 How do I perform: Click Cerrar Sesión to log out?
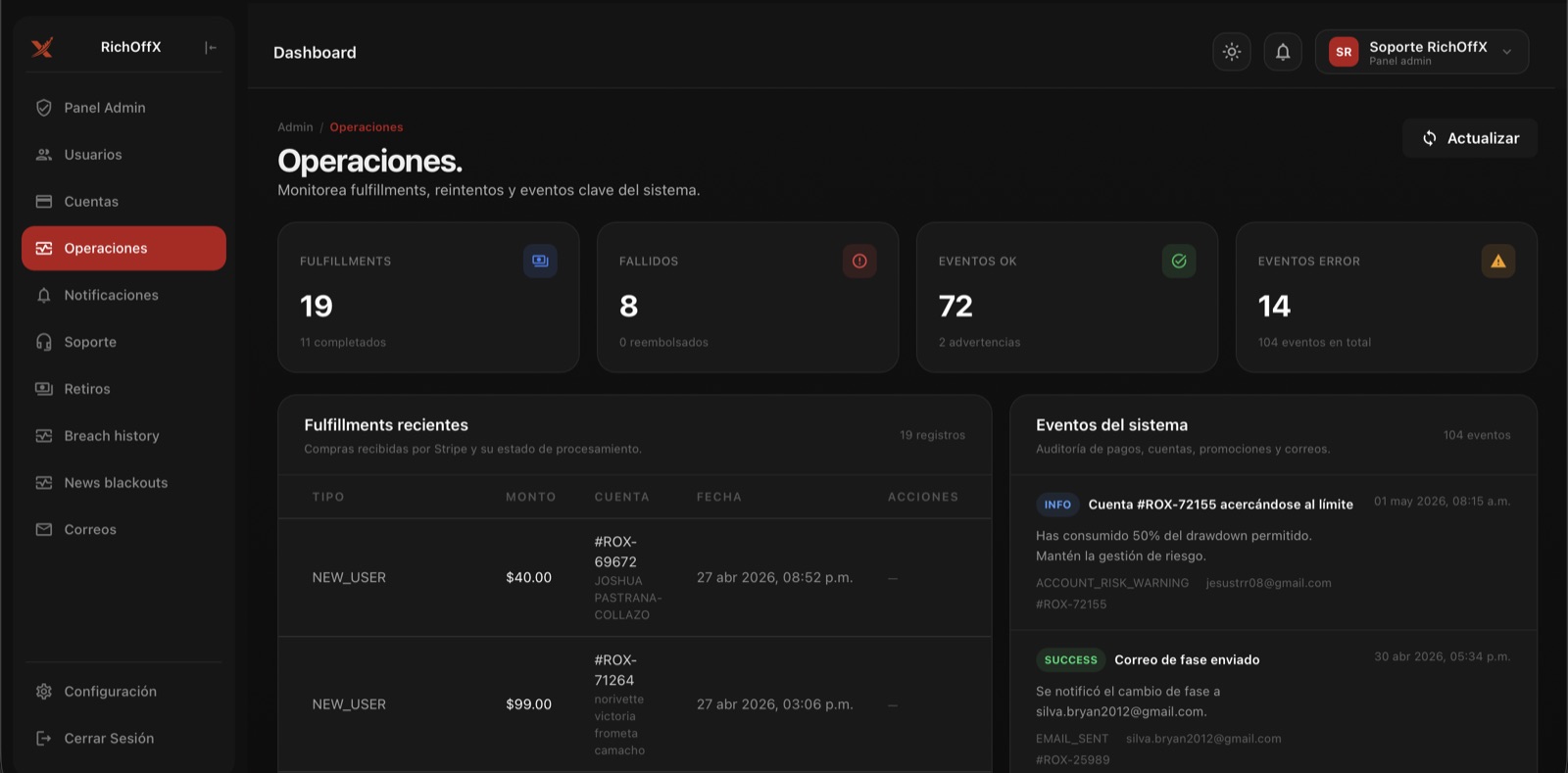[123, 739]
